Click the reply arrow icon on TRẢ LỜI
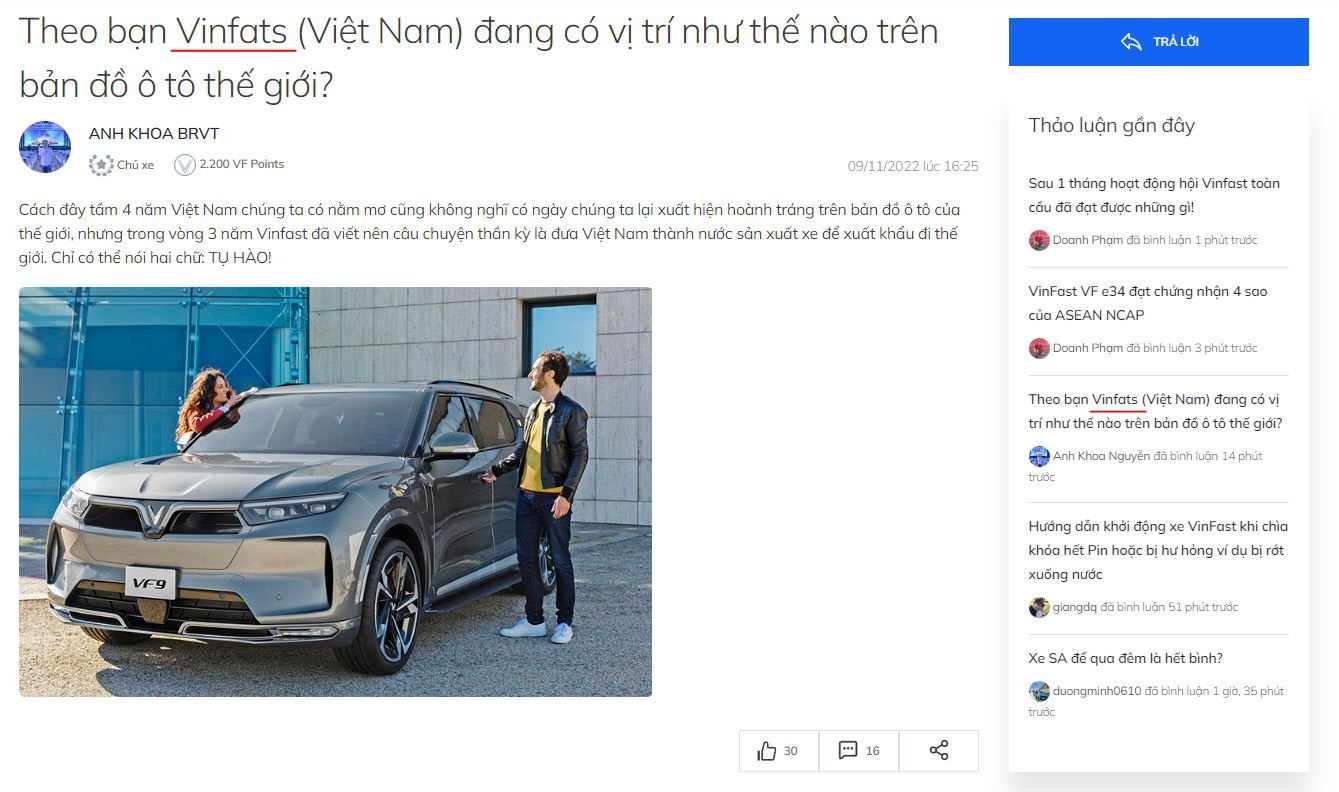 pos(1131,42)
